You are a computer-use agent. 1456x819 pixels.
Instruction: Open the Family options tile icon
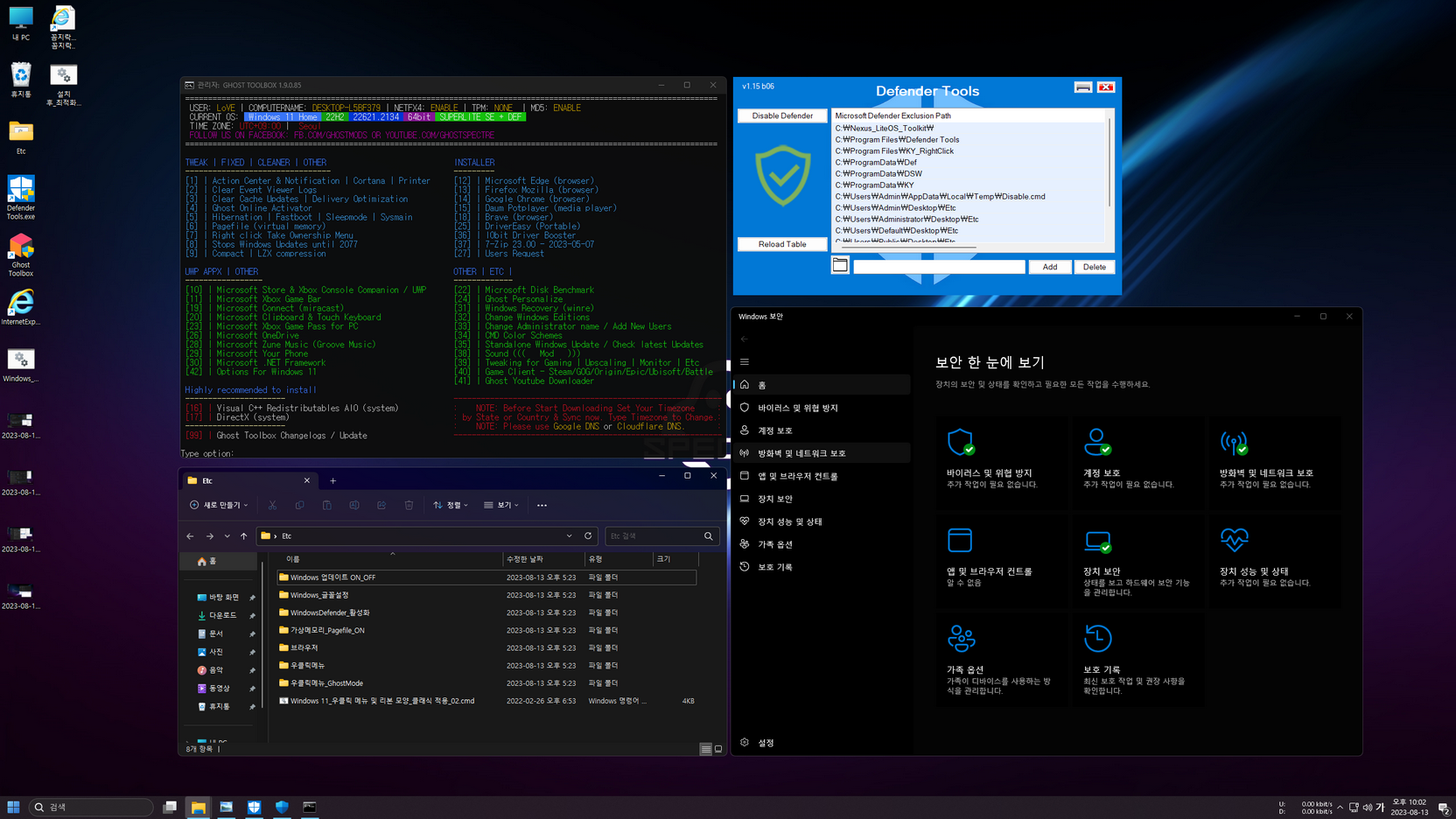(x=961, y=639)
